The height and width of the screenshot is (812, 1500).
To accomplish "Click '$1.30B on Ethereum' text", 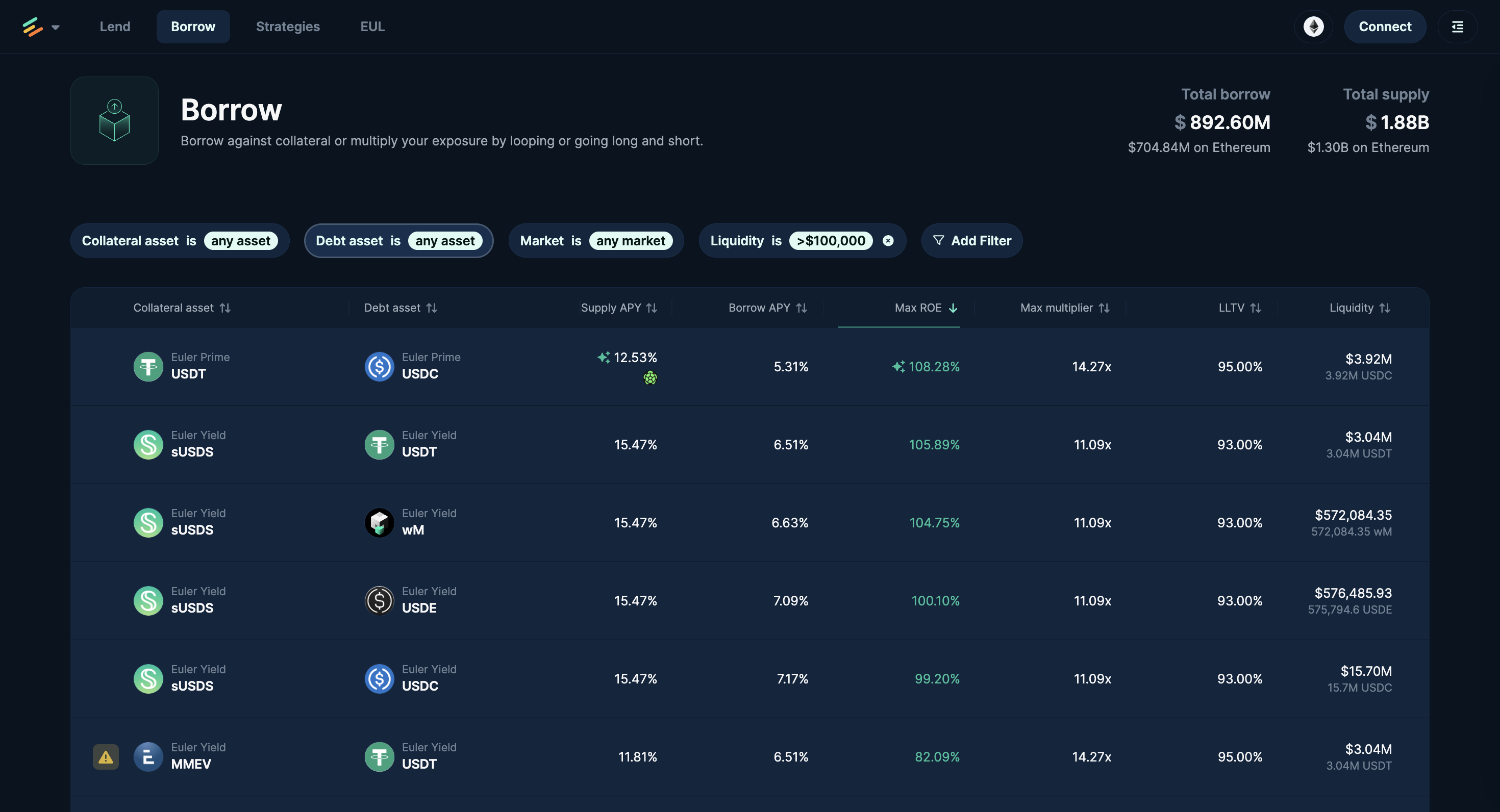I will pos(1368,147).
